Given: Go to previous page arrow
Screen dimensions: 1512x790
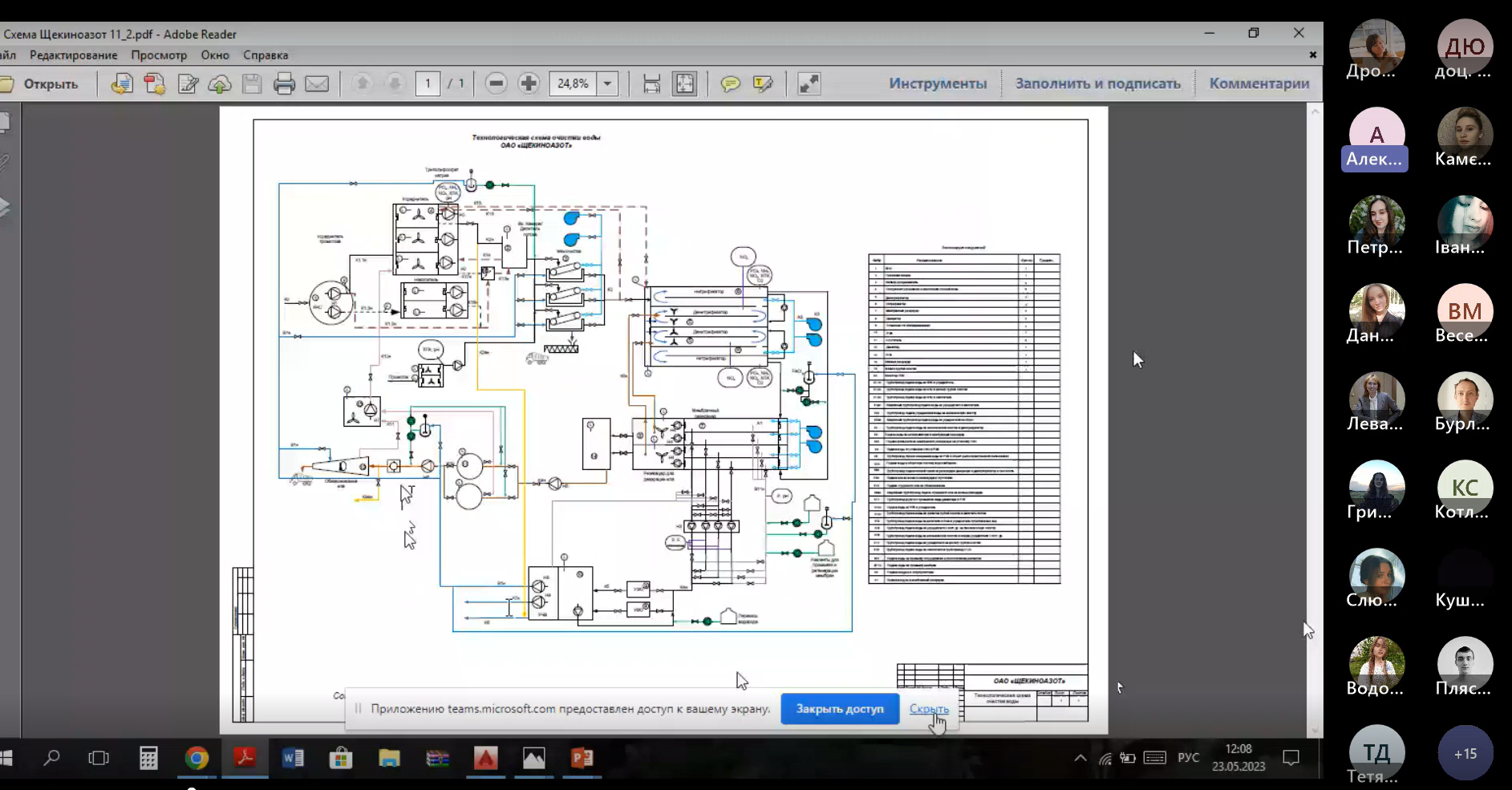Looking at the screenshot, I should click(363, 83).
